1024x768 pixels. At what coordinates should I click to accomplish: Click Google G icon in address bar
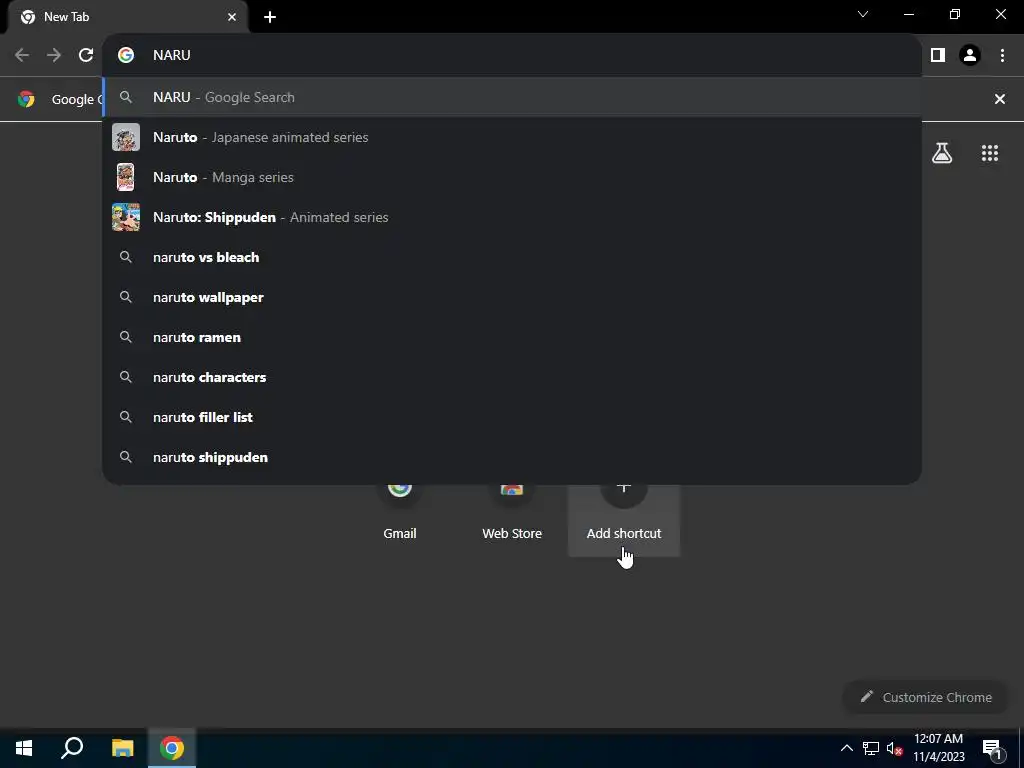click(x=125, y=55)
